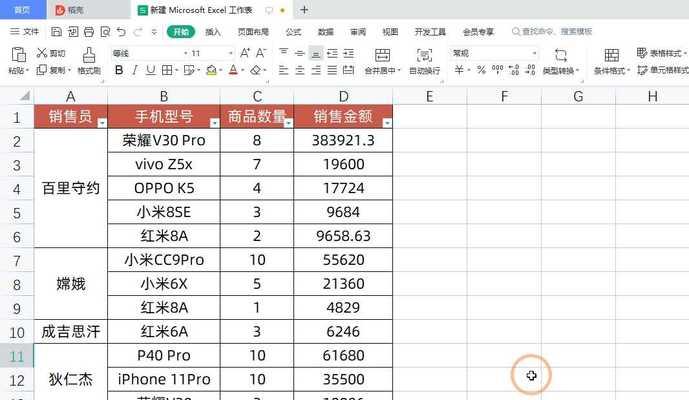Viewport: 689px width, 400px height.
Task: Align text left horizontally
Action: click(283, 70)
